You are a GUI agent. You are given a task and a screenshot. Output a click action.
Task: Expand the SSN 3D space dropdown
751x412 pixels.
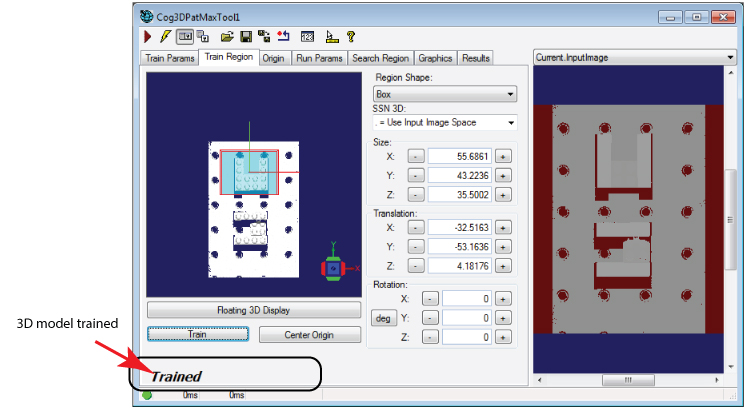pos(444,122)
